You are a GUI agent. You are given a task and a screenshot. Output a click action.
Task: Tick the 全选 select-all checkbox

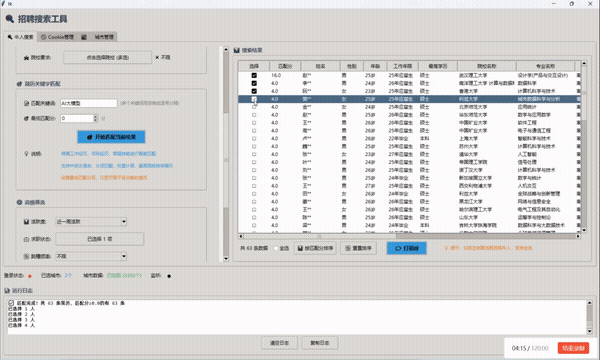pyautogui.click(x=276, y=248)
